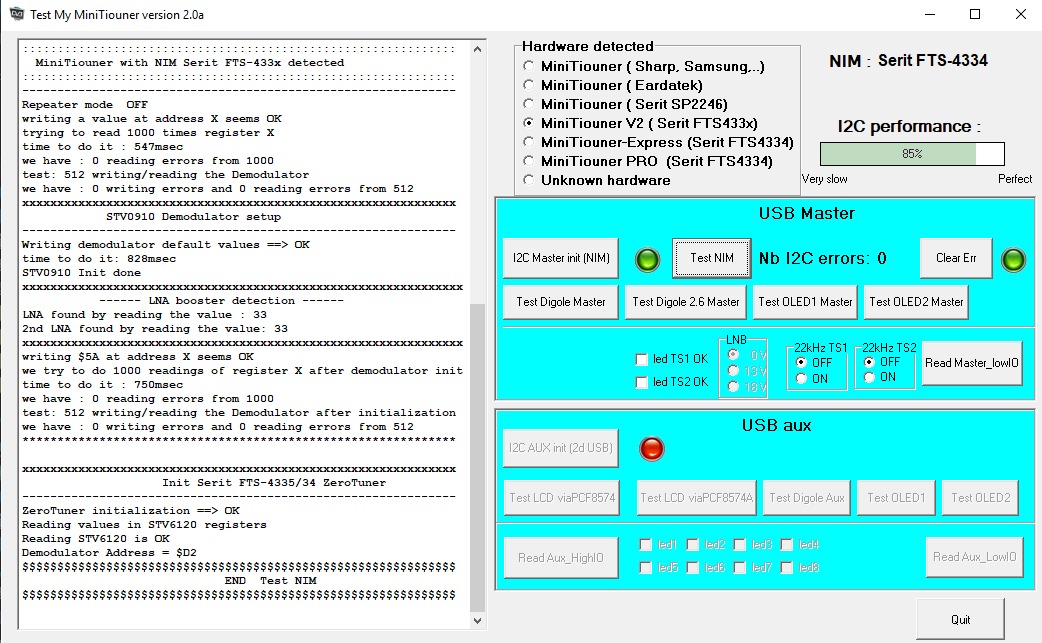Run Test Digole 2.6 Master
1042x643 pixels.
click(x=686, y=301)
